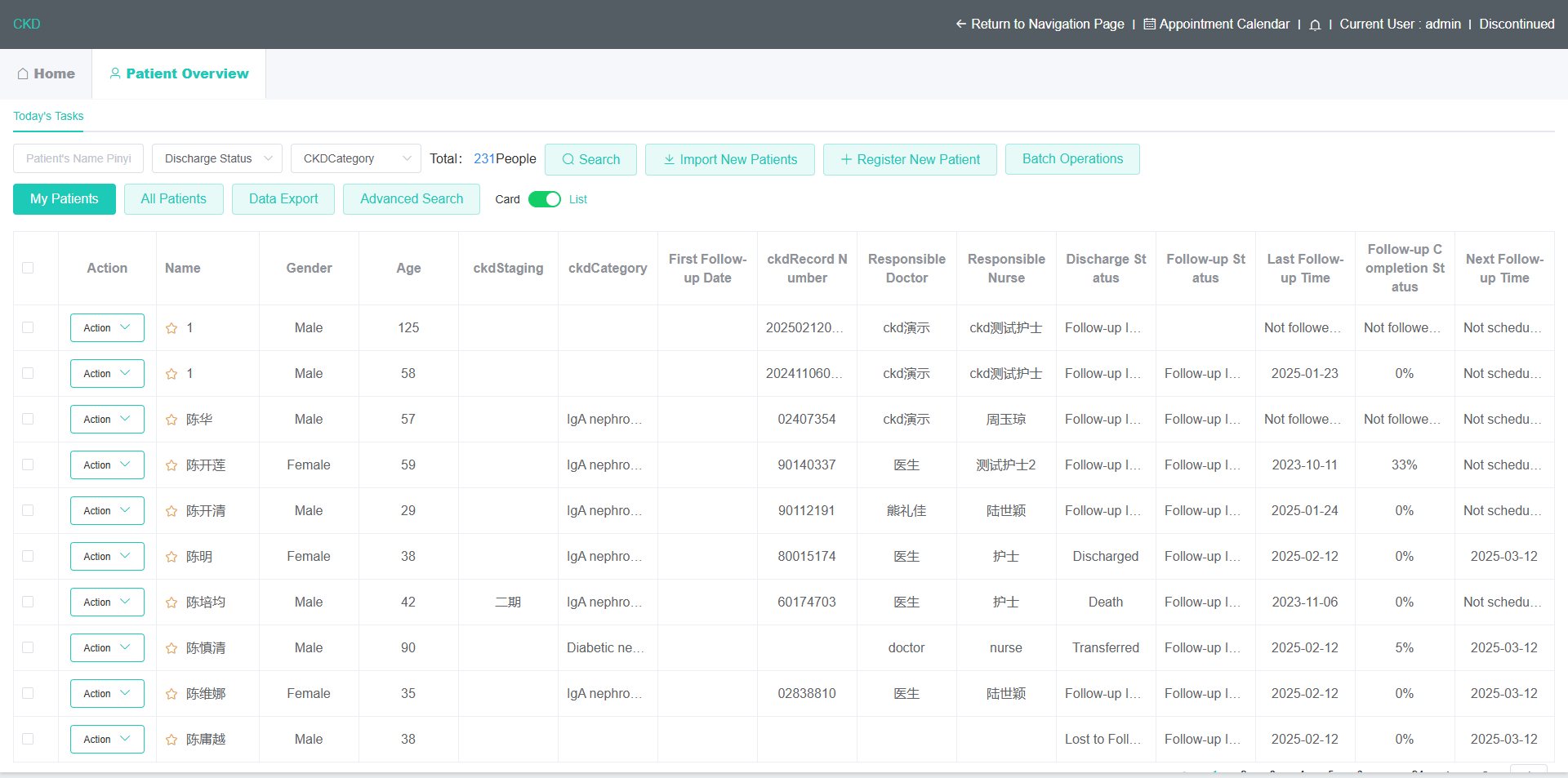Check the row checkbox for 陈培均

(x=28, y=602)
